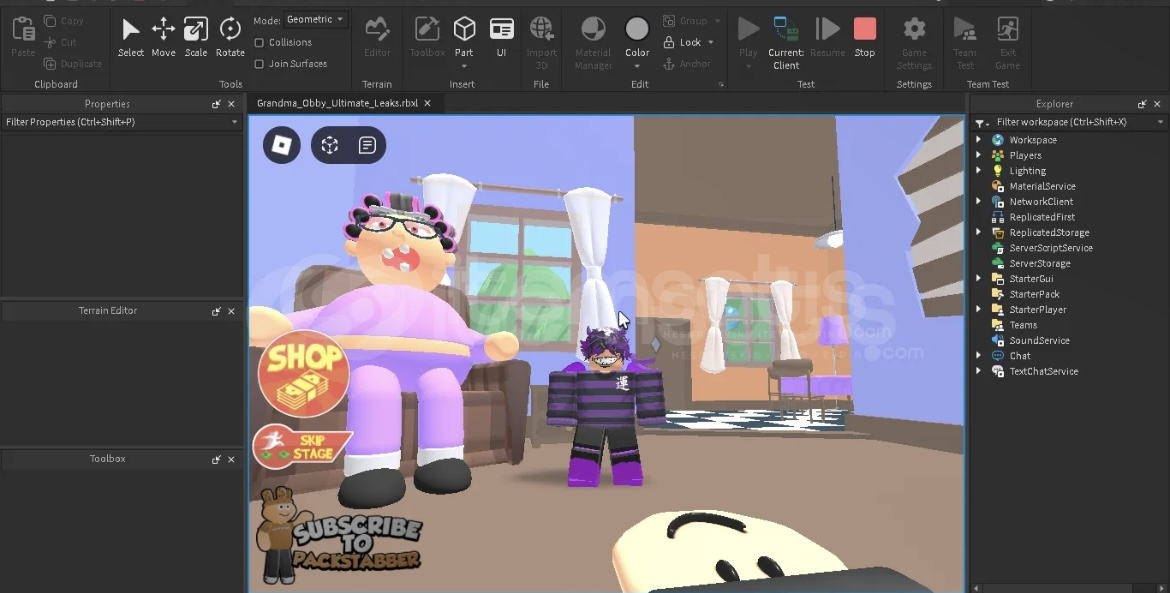Stop the running test

pyautogui.click(x=865, y=37)
